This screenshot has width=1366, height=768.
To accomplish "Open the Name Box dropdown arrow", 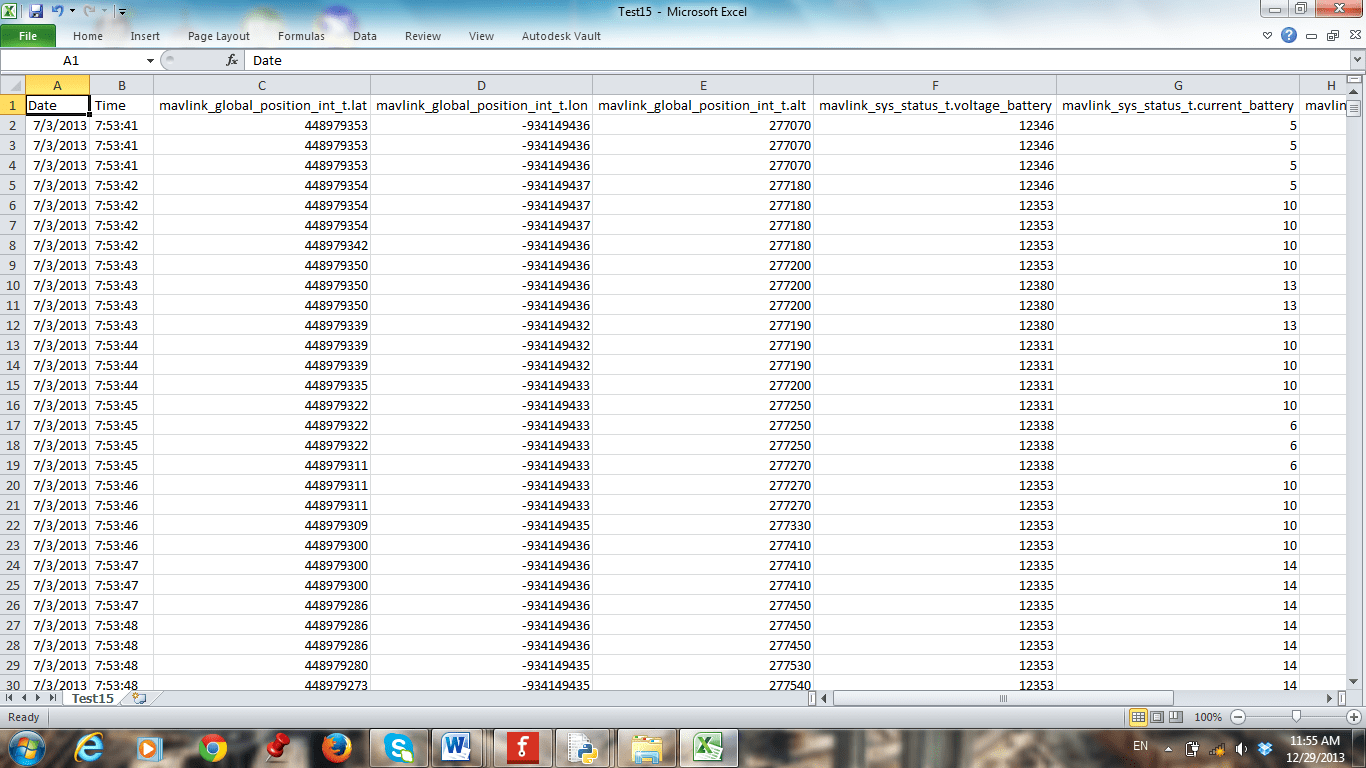I will (150, 61).
